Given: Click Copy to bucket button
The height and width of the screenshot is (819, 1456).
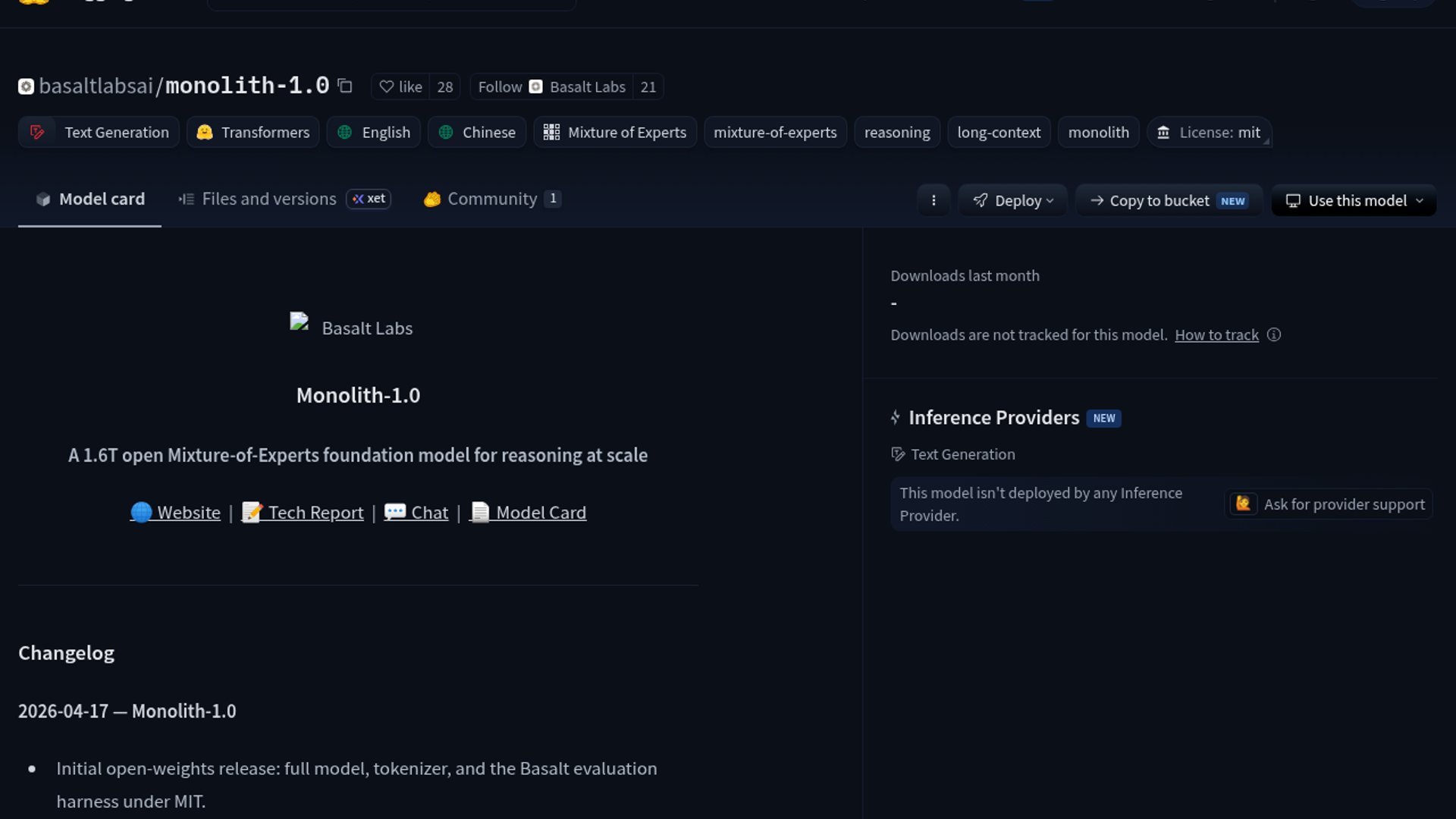Looking at the screenshot, I should click(x=1169, y=200).
